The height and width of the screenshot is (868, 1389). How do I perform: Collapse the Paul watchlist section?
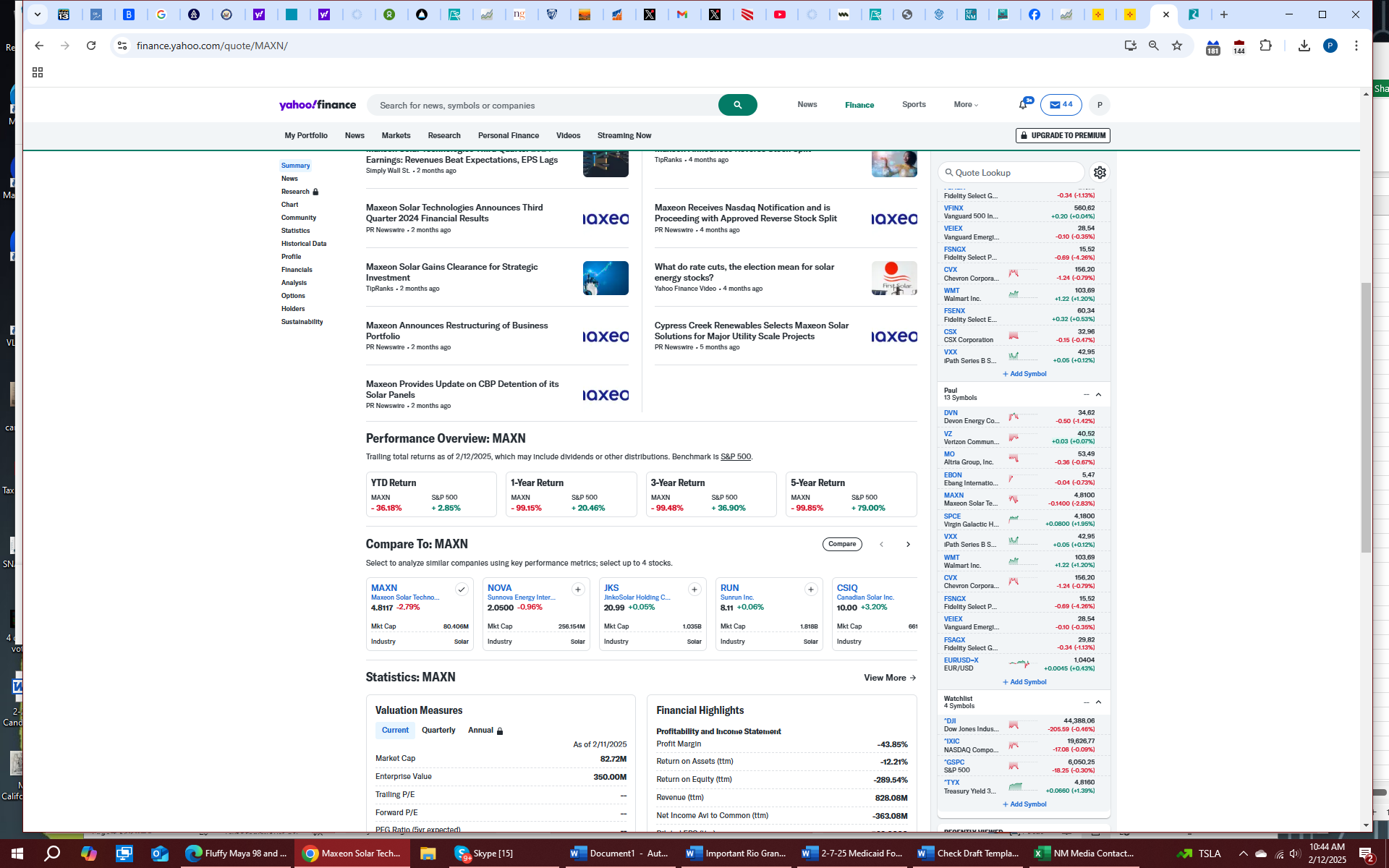tap(1098, 394)
